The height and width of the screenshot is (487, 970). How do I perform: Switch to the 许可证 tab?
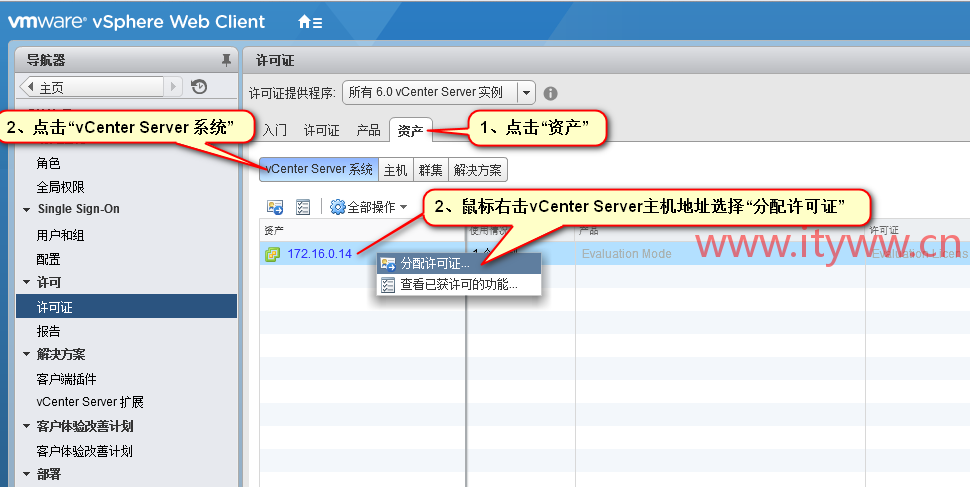pos(322,130)
